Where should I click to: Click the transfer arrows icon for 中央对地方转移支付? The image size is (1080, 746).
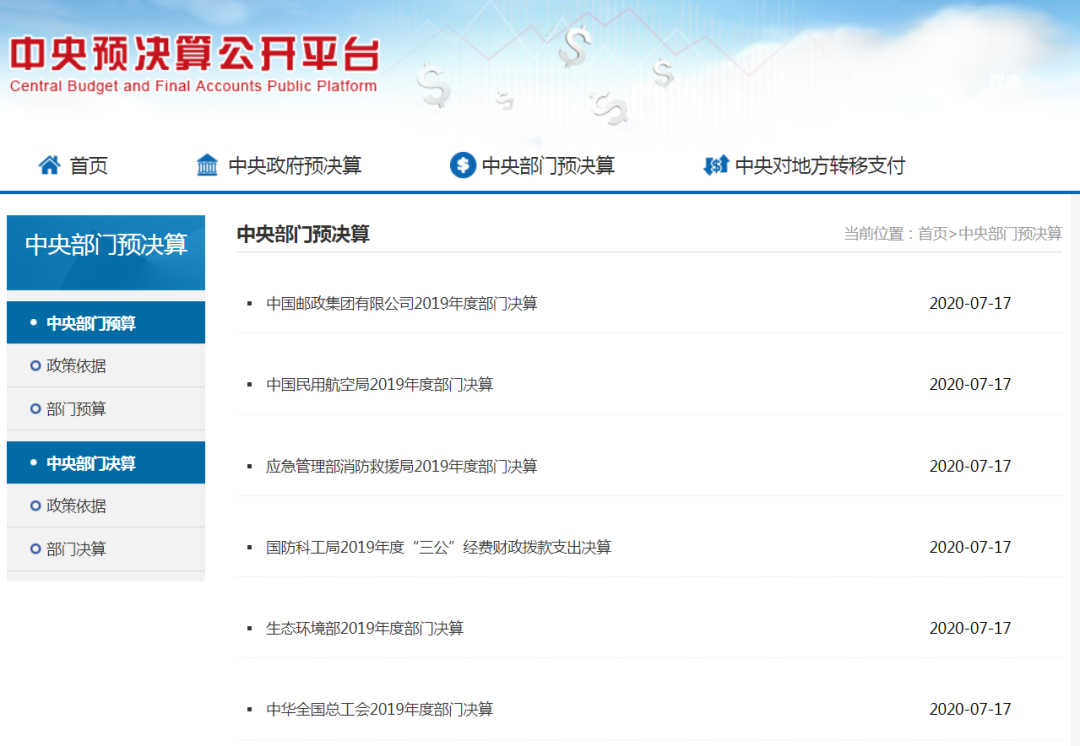click(x=715, y=166)
